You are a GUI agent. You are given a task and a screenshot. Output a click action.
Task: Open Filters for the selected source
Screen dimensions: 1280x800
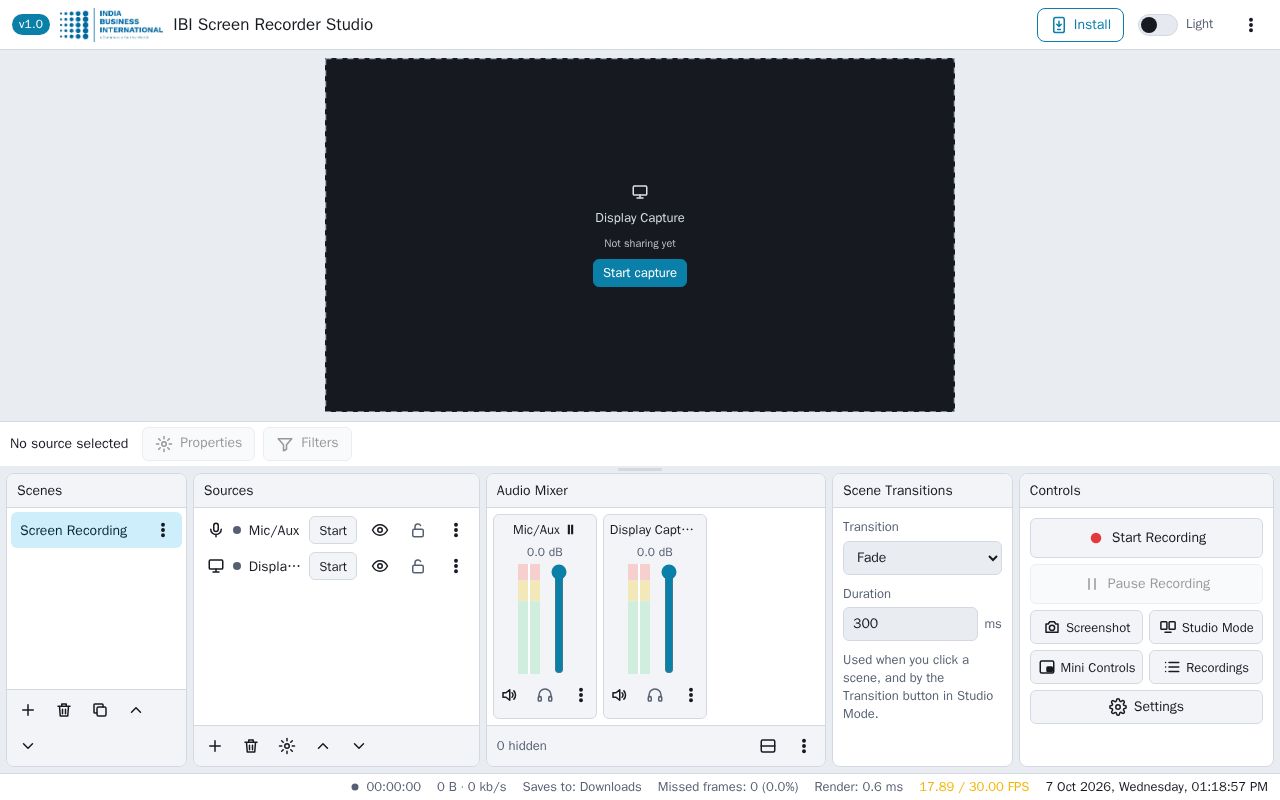(x=307, y=444)
